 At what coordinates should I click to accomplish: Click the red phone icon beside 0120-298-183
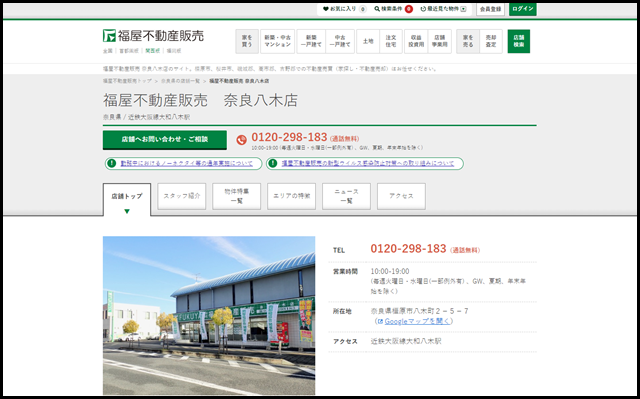click(x=242, y=140)
